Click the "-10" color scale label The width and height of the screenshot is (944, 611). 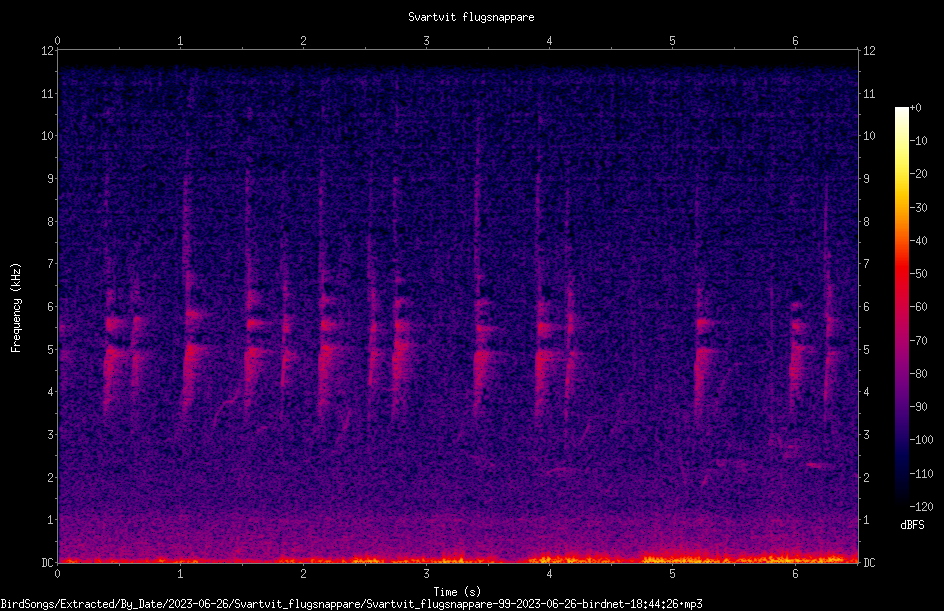tap(918, 141)
